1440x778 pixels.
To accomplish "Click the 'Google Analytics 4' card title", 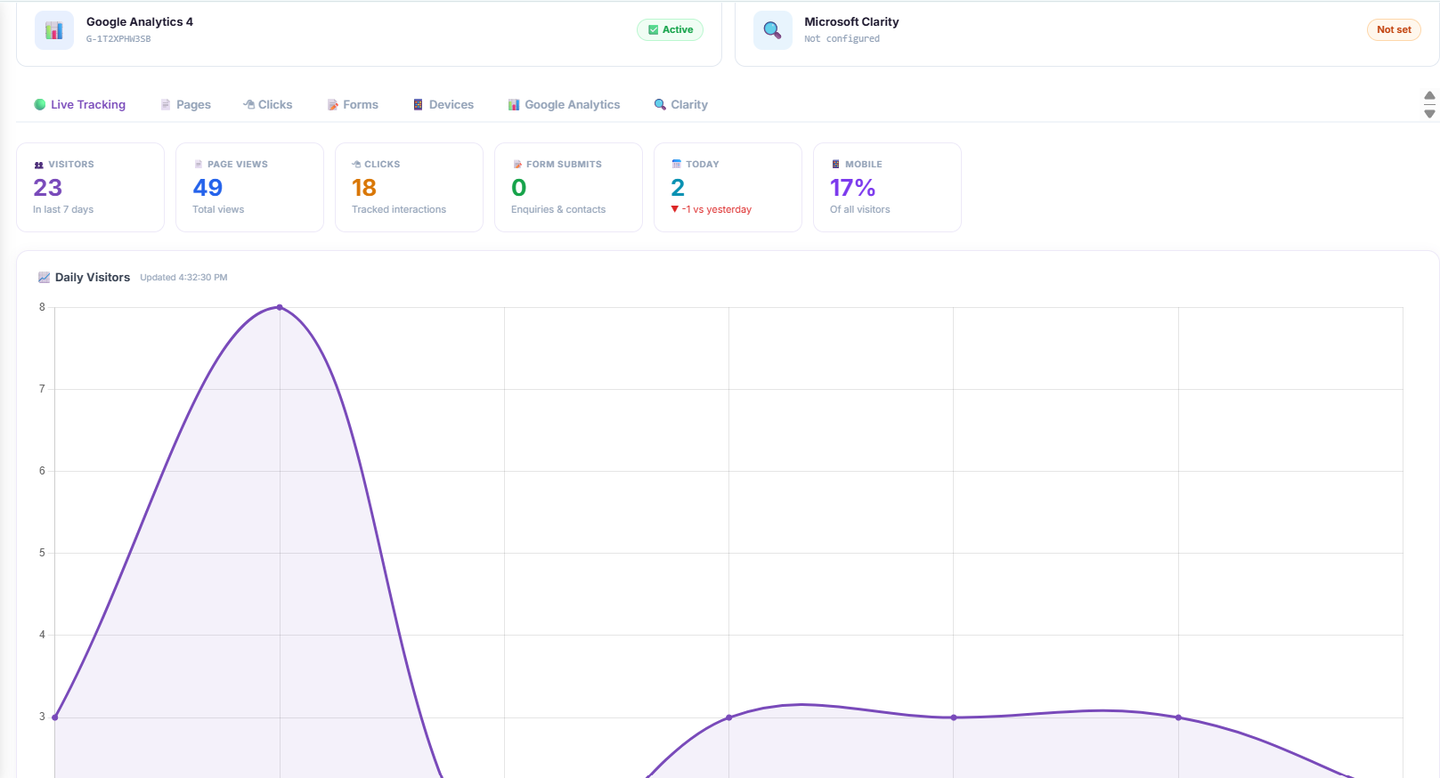I will pyautogui.click(x=140, y=22).
